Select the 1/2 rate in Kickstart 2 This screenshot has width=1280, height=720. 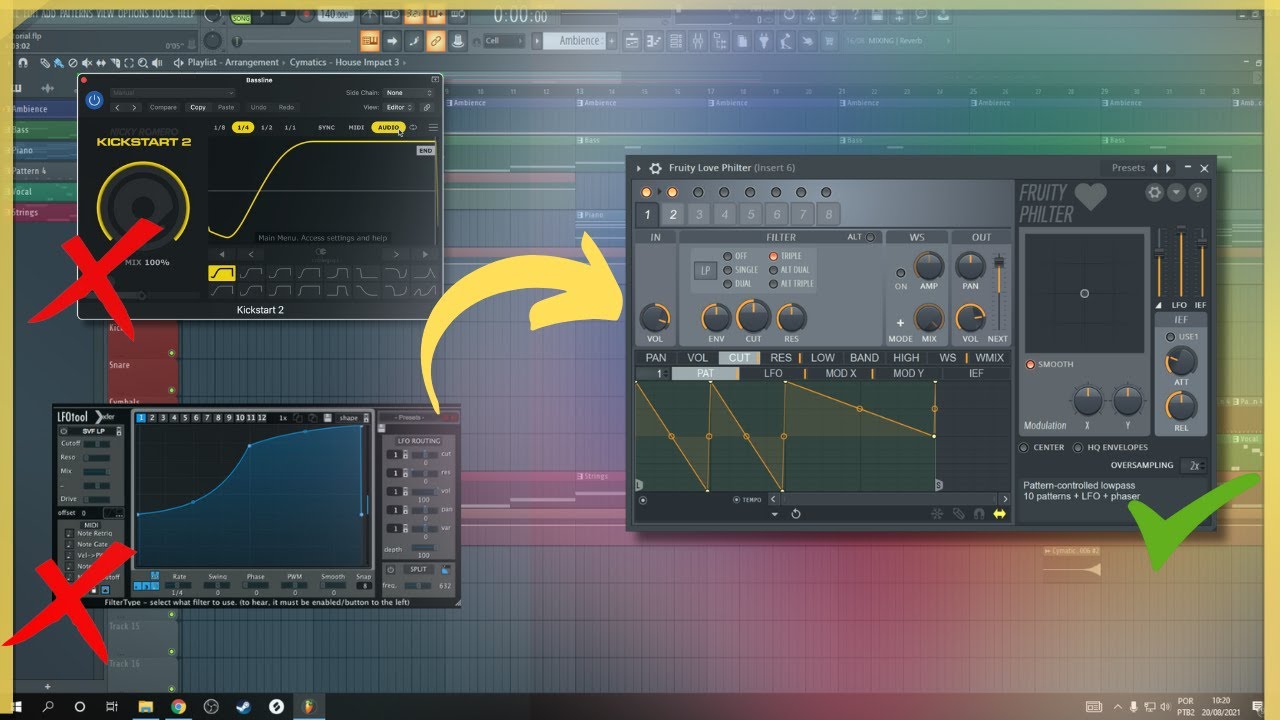tap(267, 128)
